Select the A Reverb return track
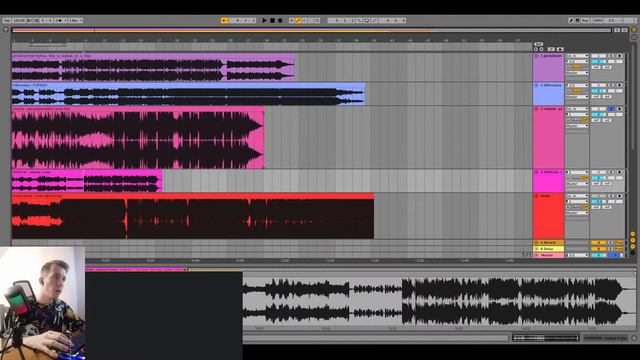The width and height of the screenshot is (640, 360). (x=548, y=242)
